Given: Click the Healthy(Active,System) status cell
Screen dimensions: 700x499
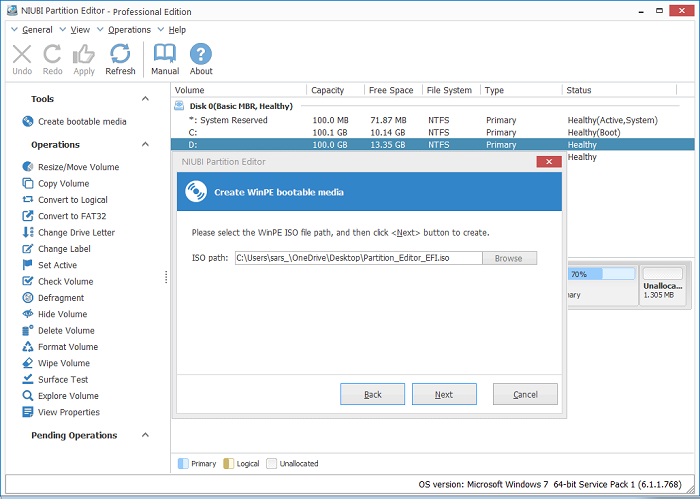Looking at the screenshot, I should [x=612, y=120].
